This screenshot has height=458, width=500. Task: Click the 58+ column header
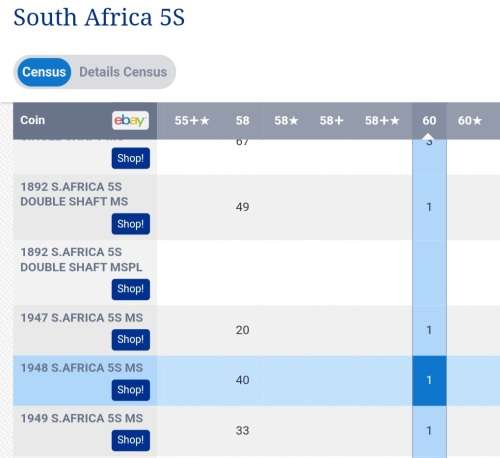331,120
